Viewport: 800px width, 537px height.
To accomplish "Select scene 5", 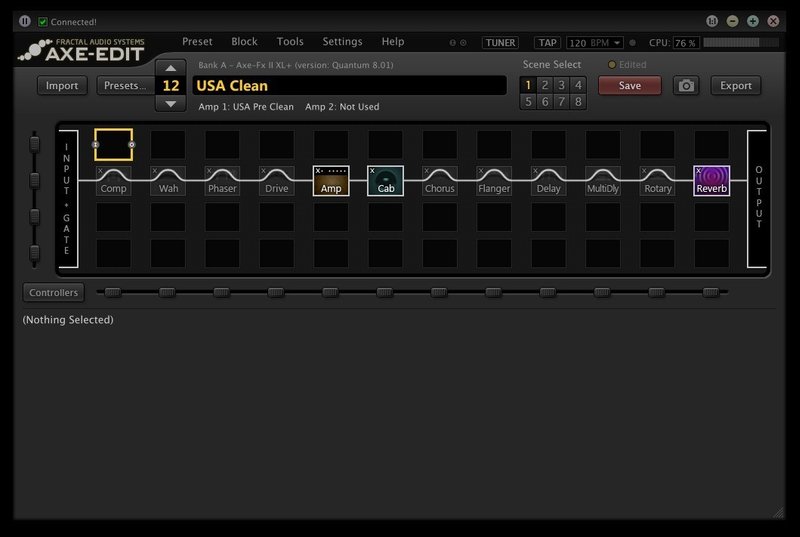I will 528,102.
